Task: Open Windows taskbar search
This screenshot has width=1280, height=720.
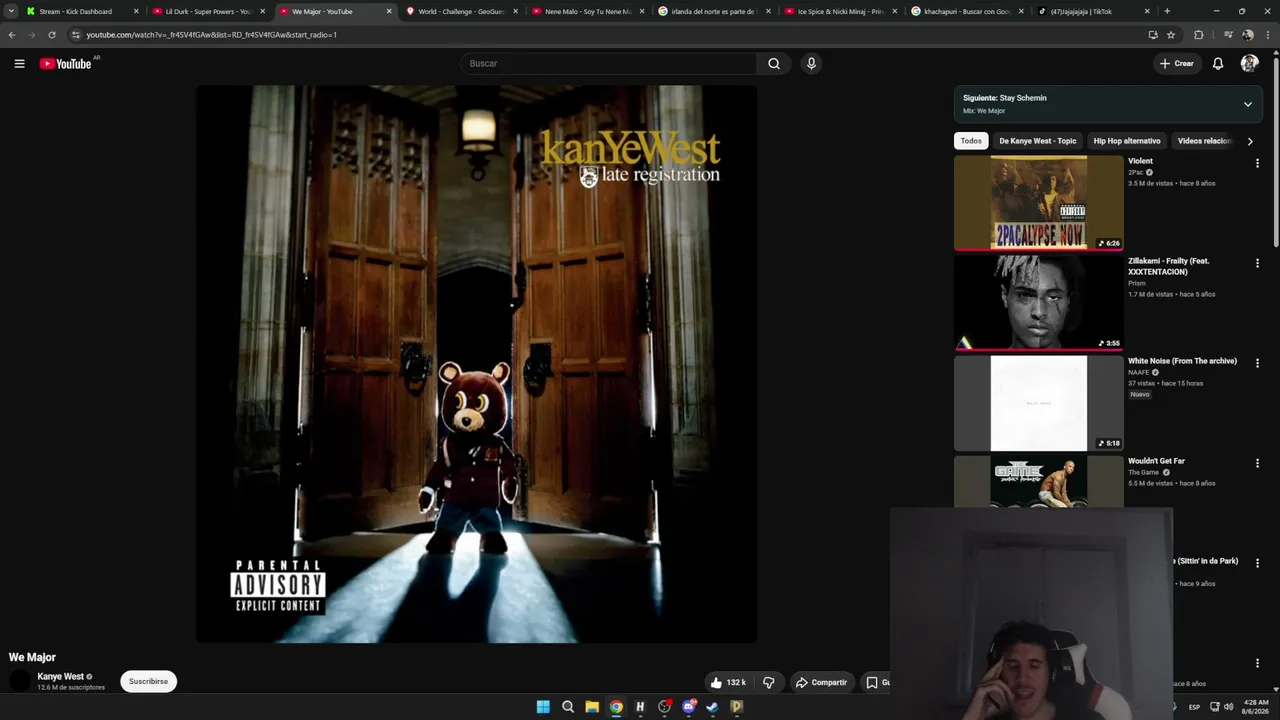Action: 568,707
